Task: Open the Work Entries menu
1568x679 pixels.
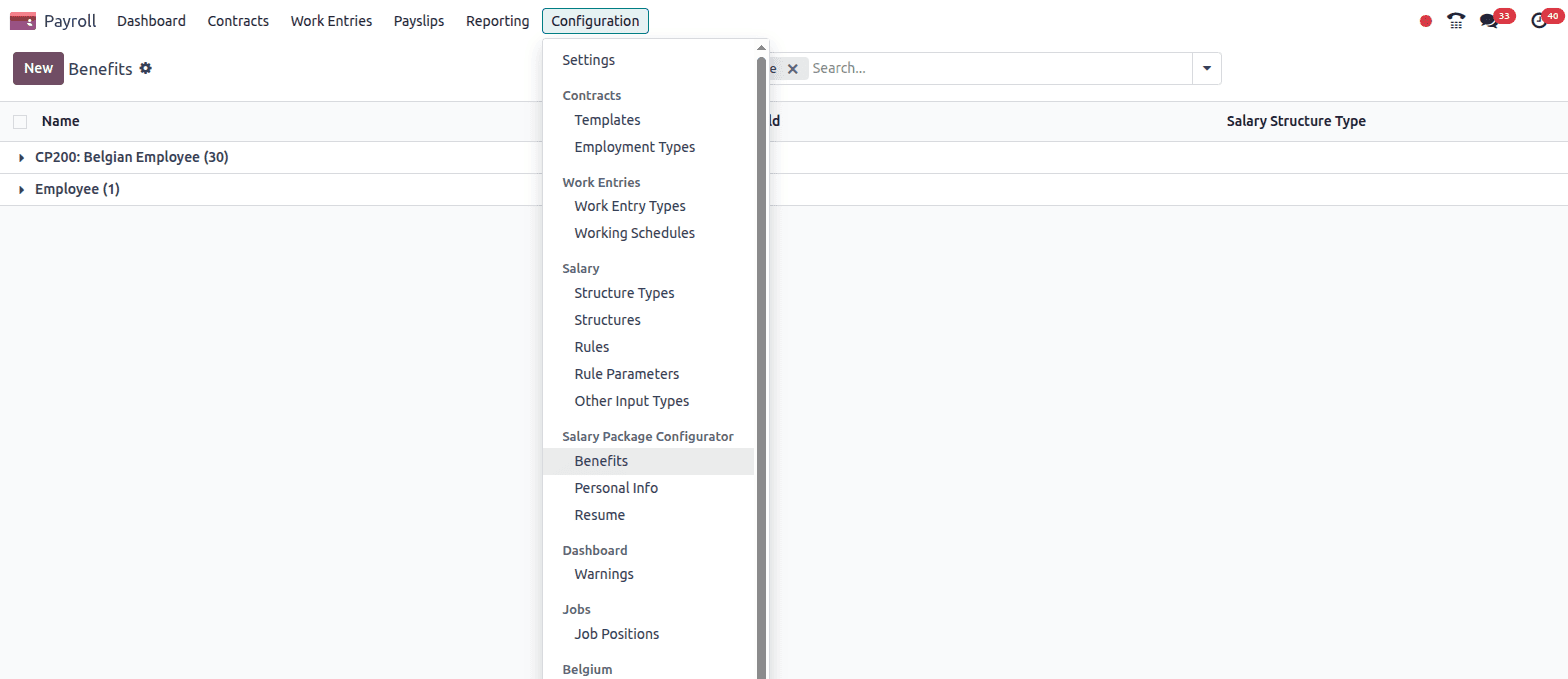Action: pos(331,21)
